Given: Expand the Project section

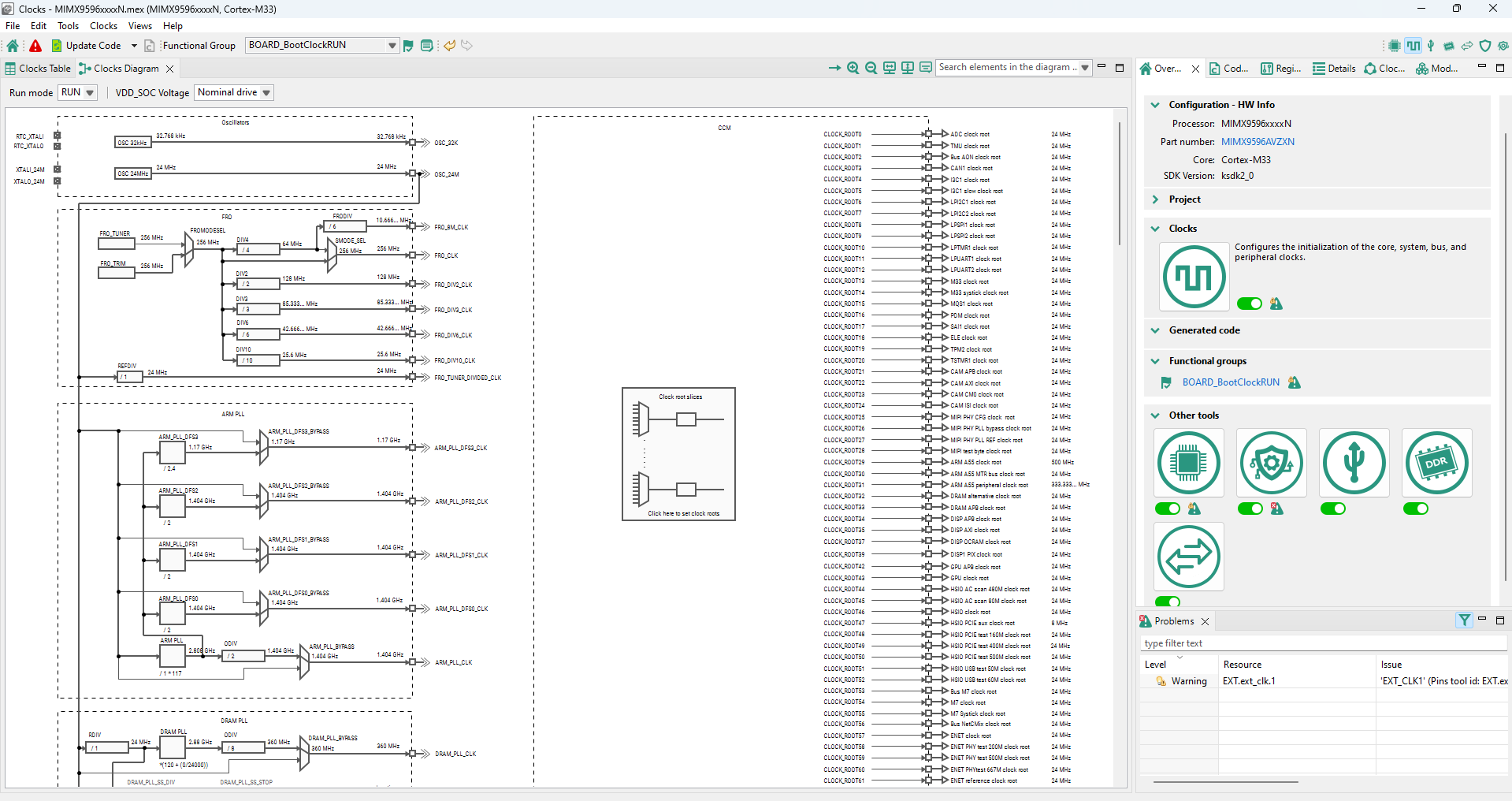Looking at the screenshot, I should click(1156, 199).
